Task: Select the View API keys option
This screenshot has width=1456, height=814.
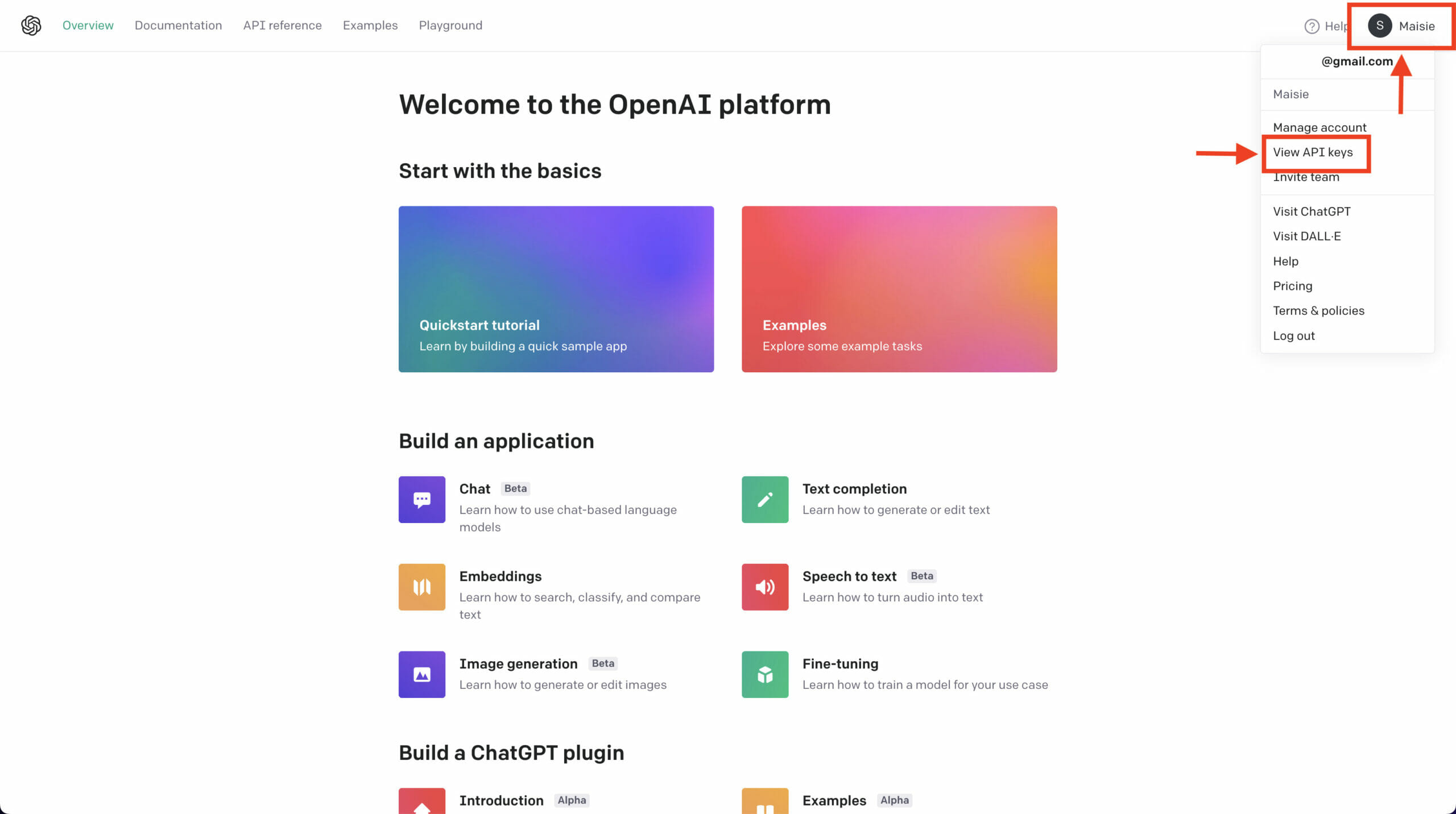Action: tap(1313, 152)
